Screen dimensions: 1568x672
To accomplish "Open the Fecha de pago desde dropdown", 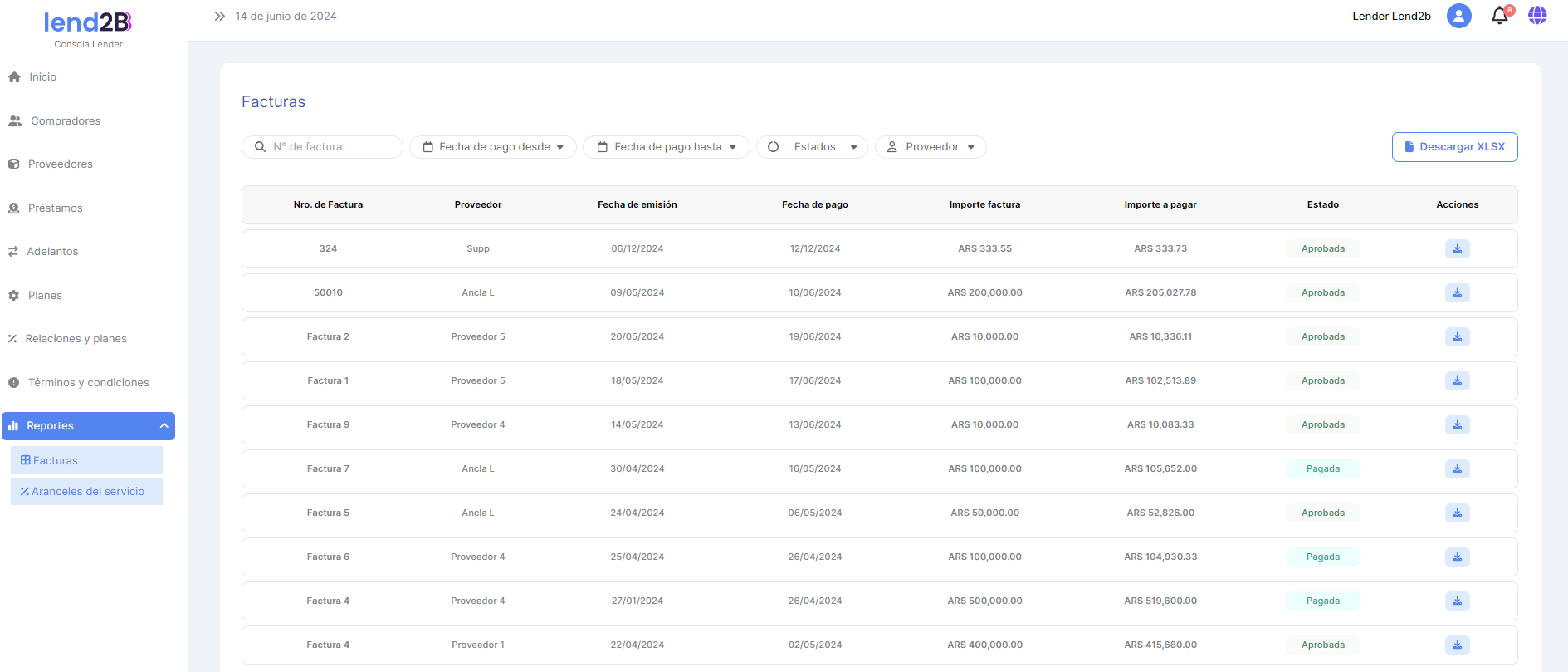I will [x=493, y=147].
